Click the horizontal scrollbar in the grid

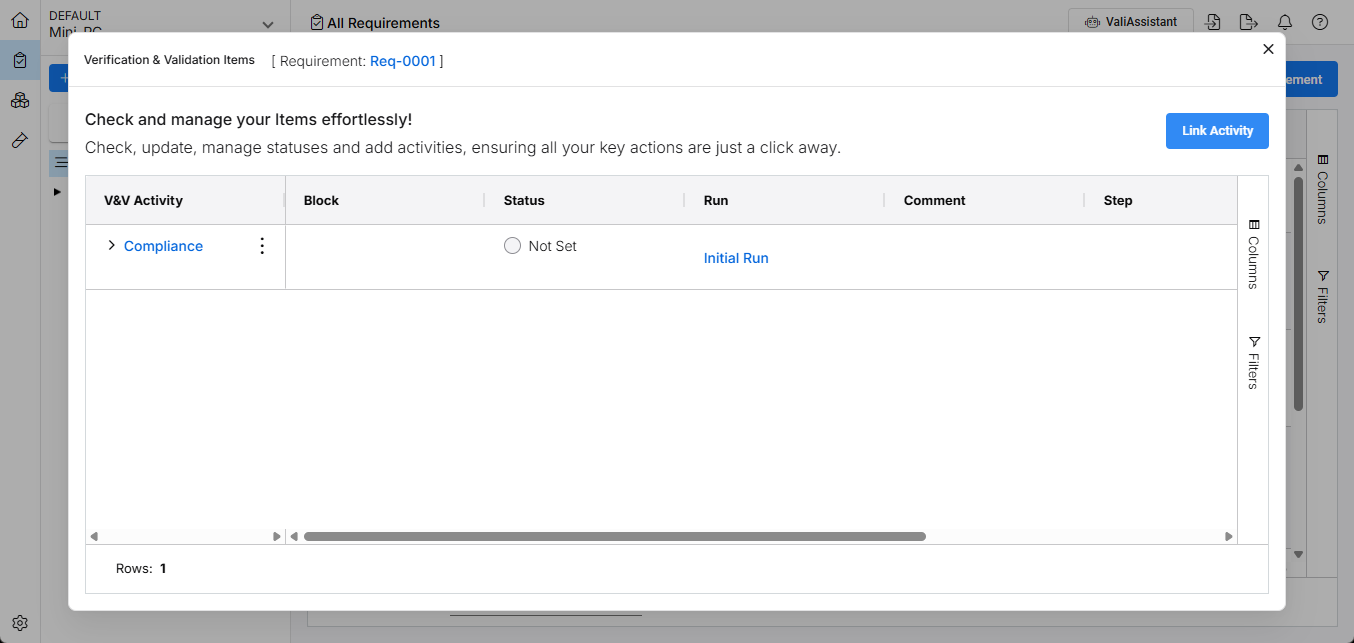point(614,537)
